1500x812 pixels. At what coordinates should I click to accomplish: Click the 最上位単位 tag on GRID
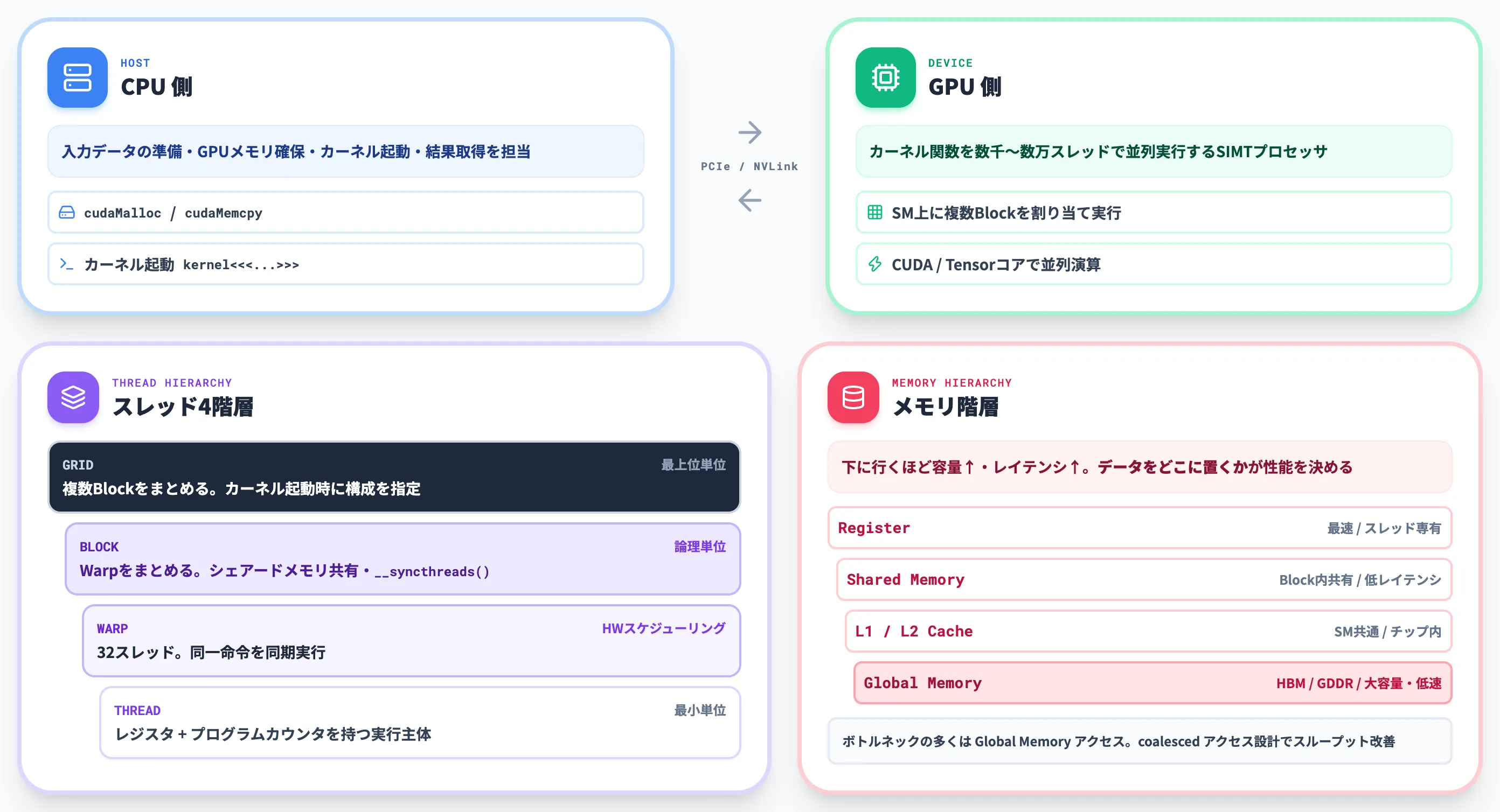tap(693, 465)
